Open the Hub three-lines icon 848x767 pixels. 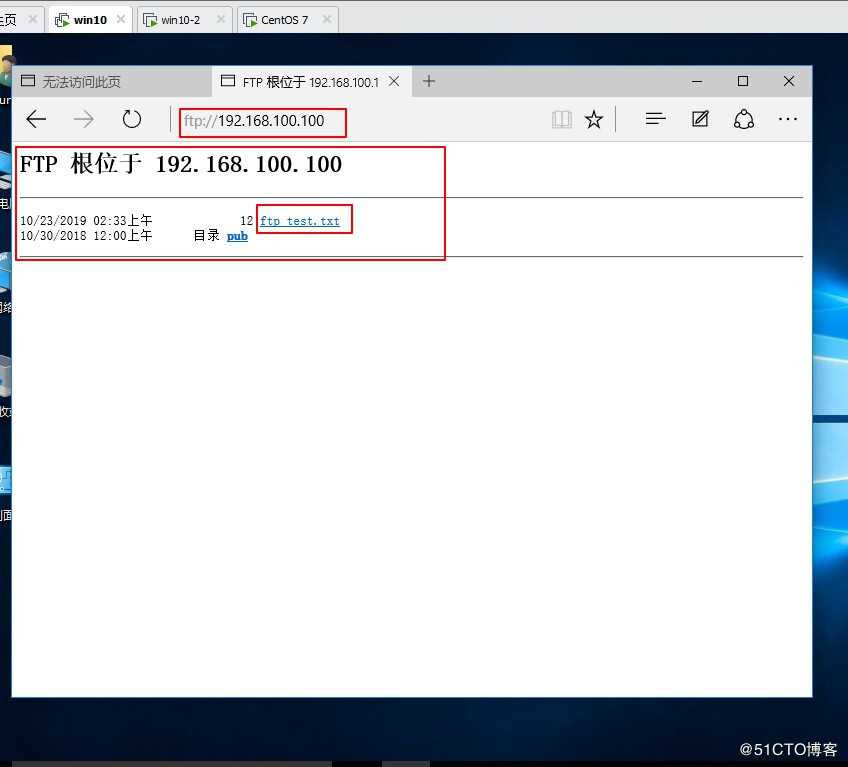[655, 118]
